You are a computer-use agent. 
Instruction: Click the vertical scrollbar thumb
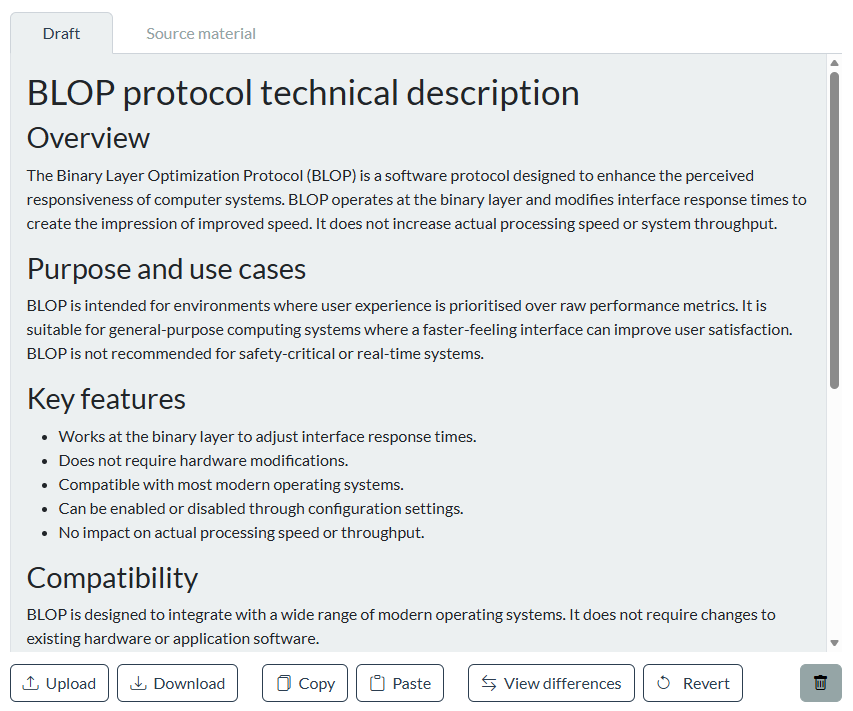point(834,230)
